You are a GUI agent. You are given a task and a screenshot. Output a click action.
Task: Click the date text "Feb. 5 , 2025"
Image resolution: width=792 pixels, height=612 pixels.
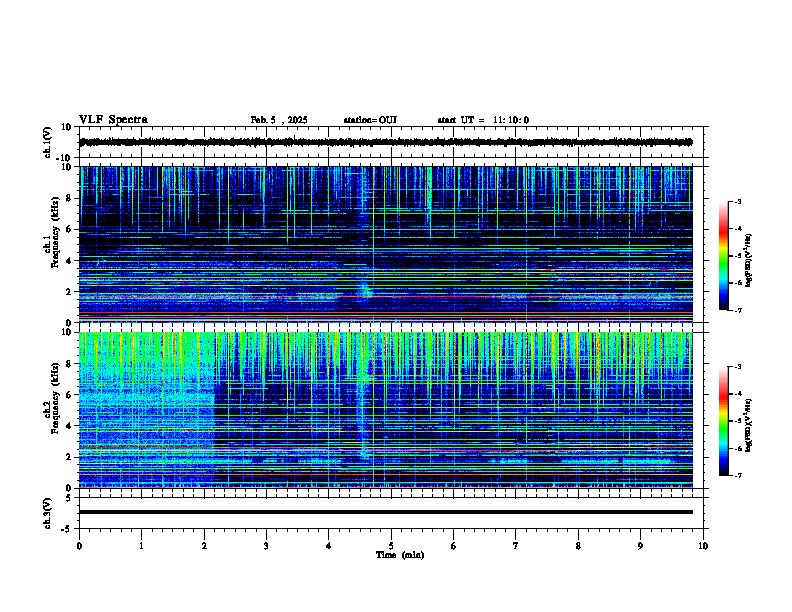pos(279,120)
